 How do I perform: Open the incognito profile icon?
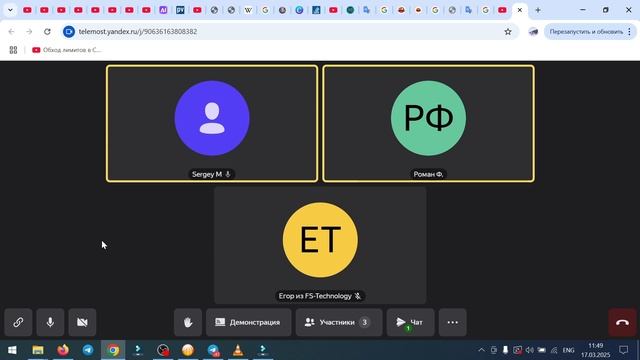533,31
